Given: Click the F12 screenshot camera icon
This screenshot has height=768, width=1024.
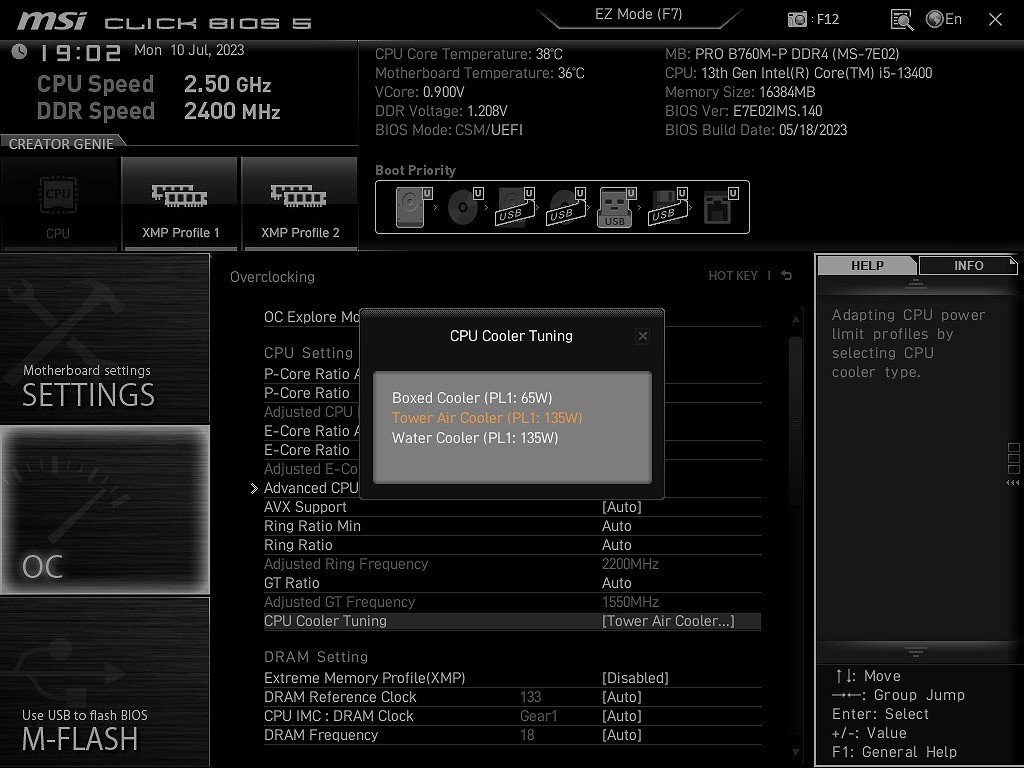Looking at the screenshot, I should point(797,20).
